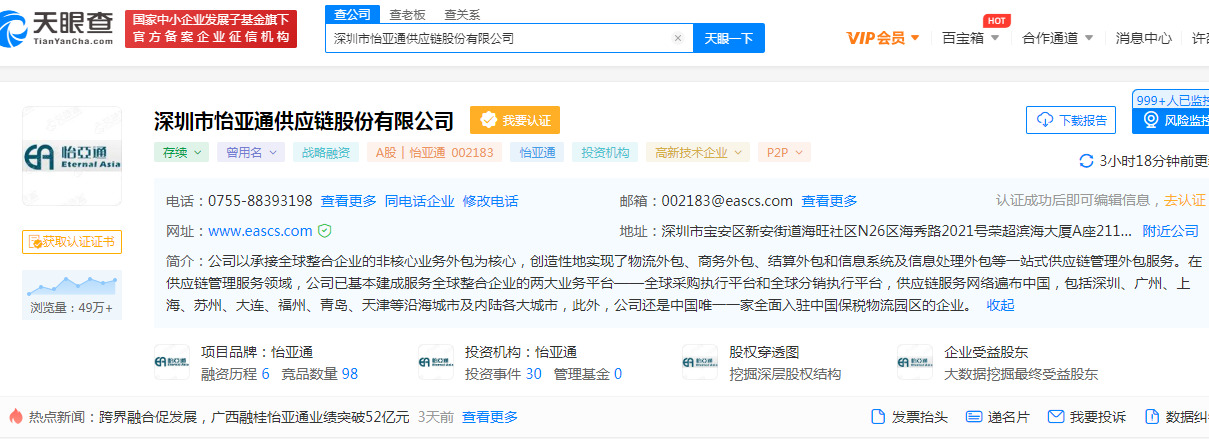Image resolution: width=1209 pixels, height=439 pixels.
Task: Click the email 002183@eascs.com
Action: tap(727, 201)
